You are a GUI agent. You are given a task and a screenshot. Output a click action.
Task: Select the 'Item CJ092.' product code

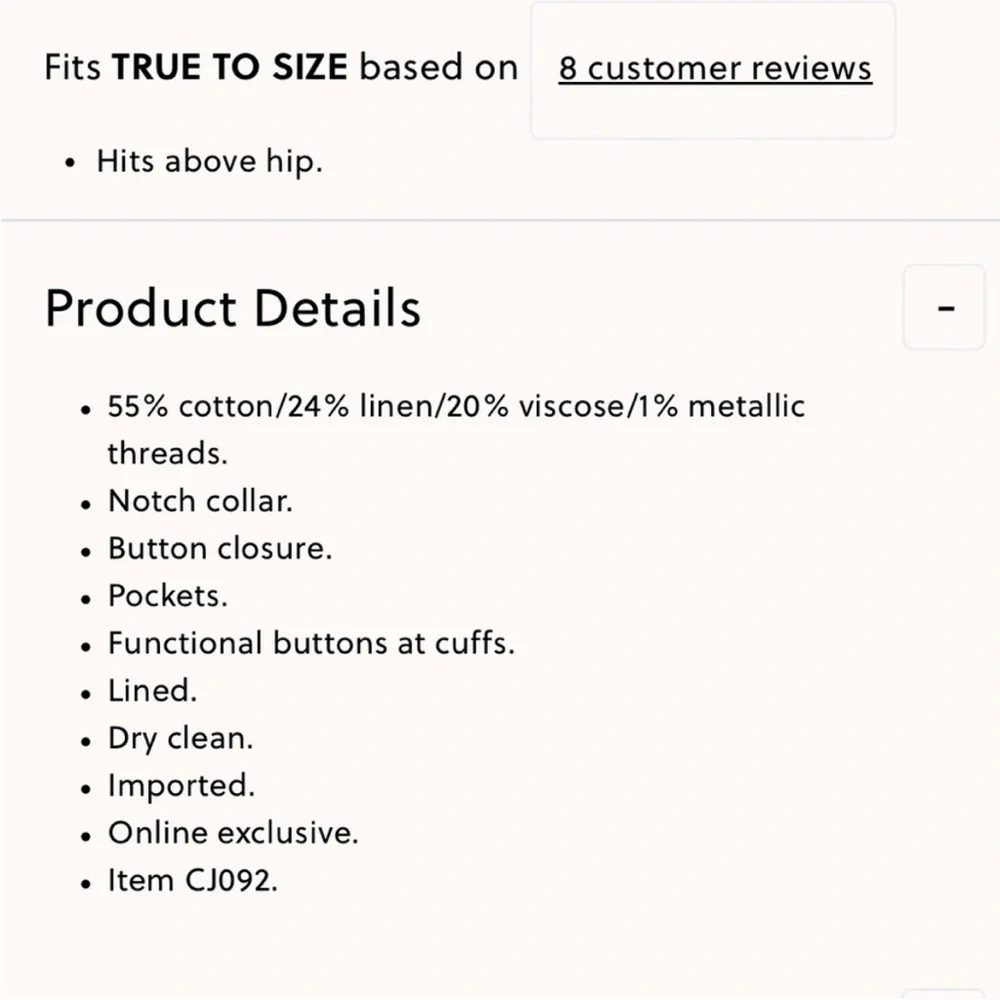(193, 881)
